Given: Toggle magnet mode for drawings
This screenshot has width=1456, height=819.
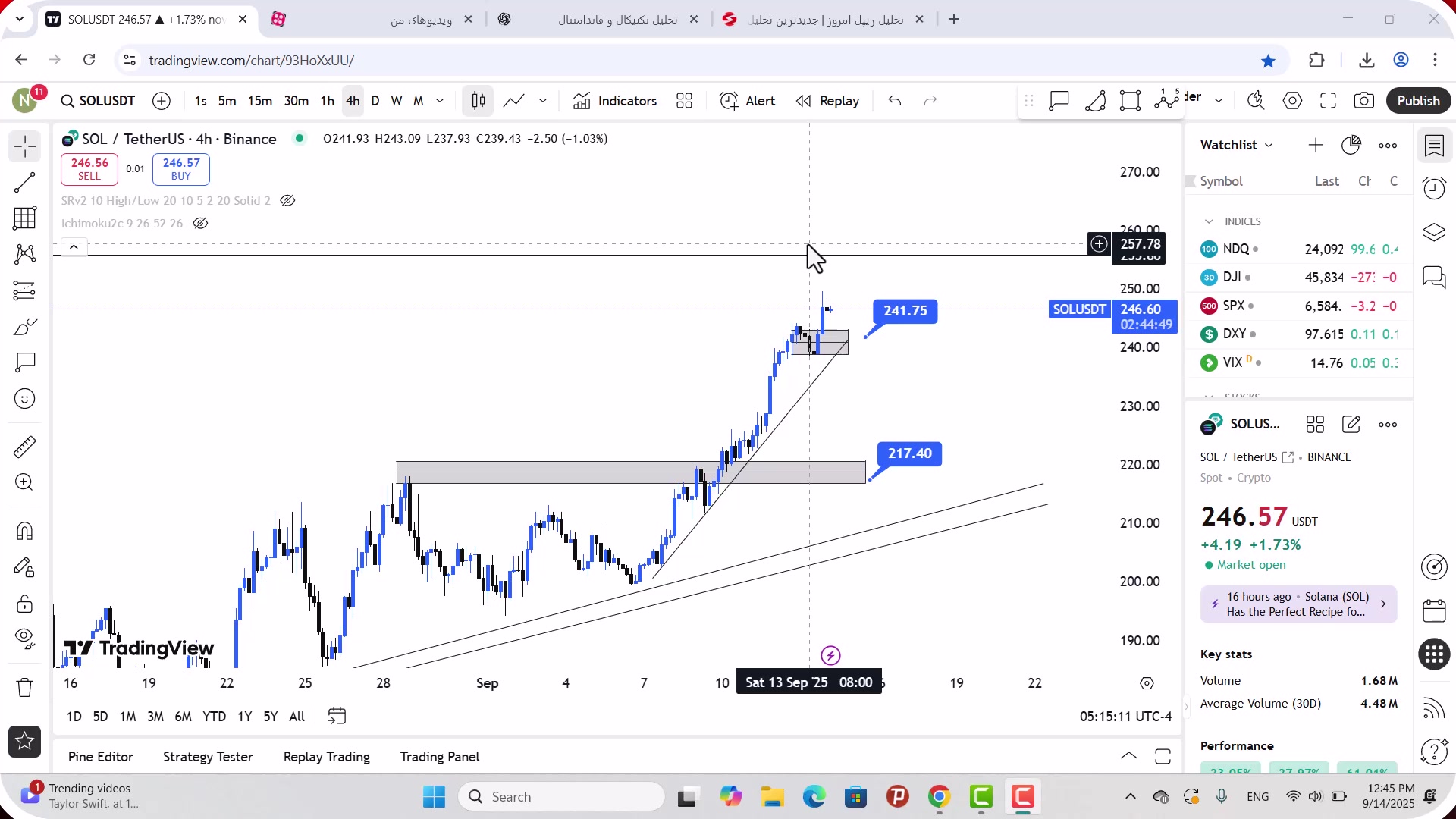Looking at the screenshot, I should coord(24,531).
